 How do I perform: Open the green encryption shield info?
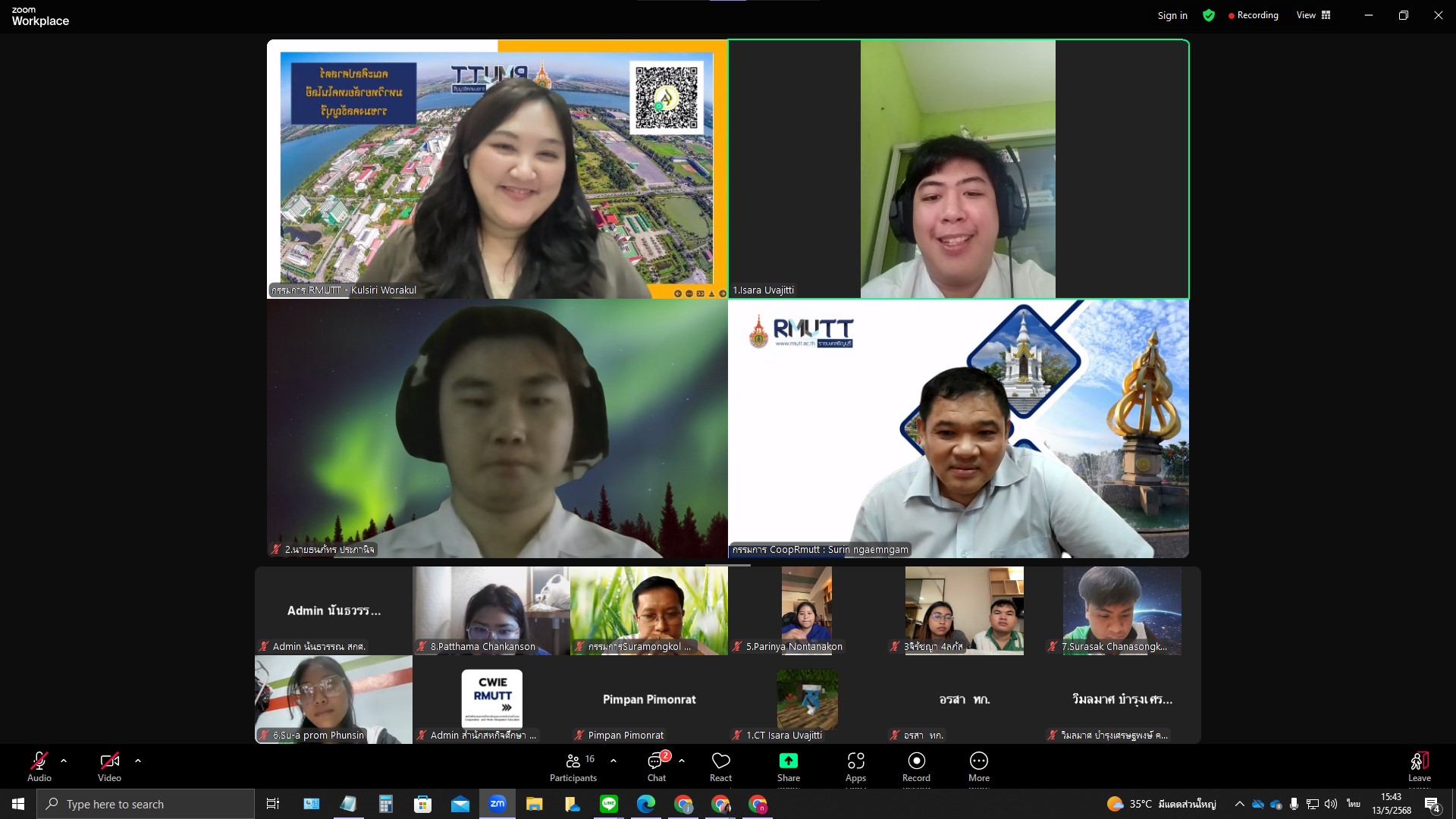click(1209, 15)
